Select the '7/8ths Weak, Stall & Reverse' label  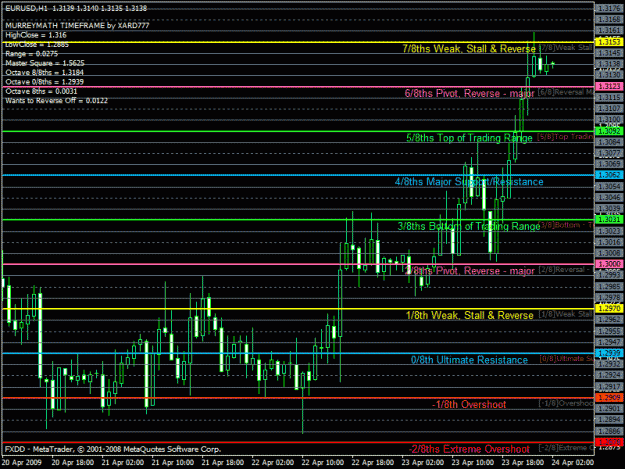click(x=469, y=49)
